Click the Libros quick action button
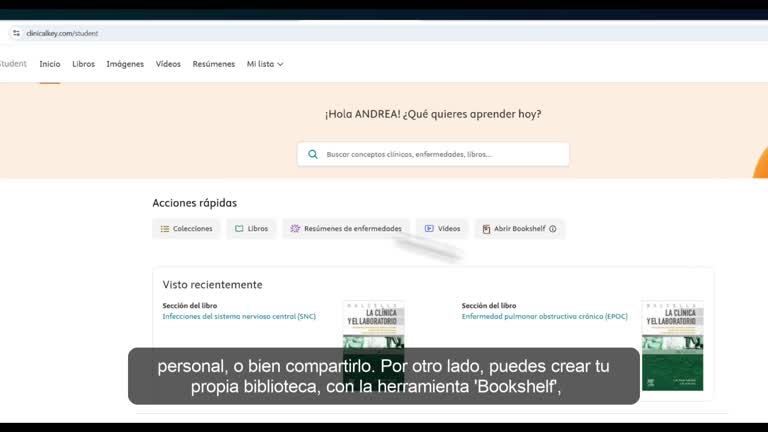Image resolution: width=768 pixels, height=432 pixels. click(x=251, y=229)
